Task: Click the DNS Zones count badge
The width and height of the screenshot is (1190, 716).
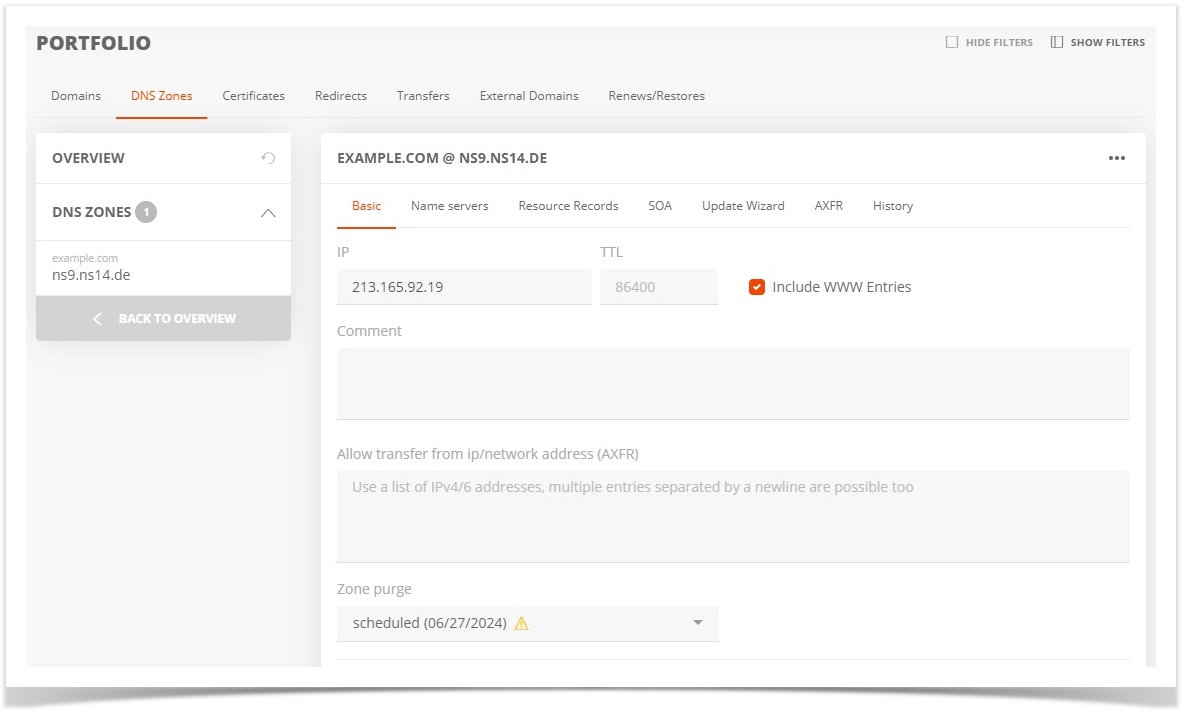Action: [x=146, y=212]
